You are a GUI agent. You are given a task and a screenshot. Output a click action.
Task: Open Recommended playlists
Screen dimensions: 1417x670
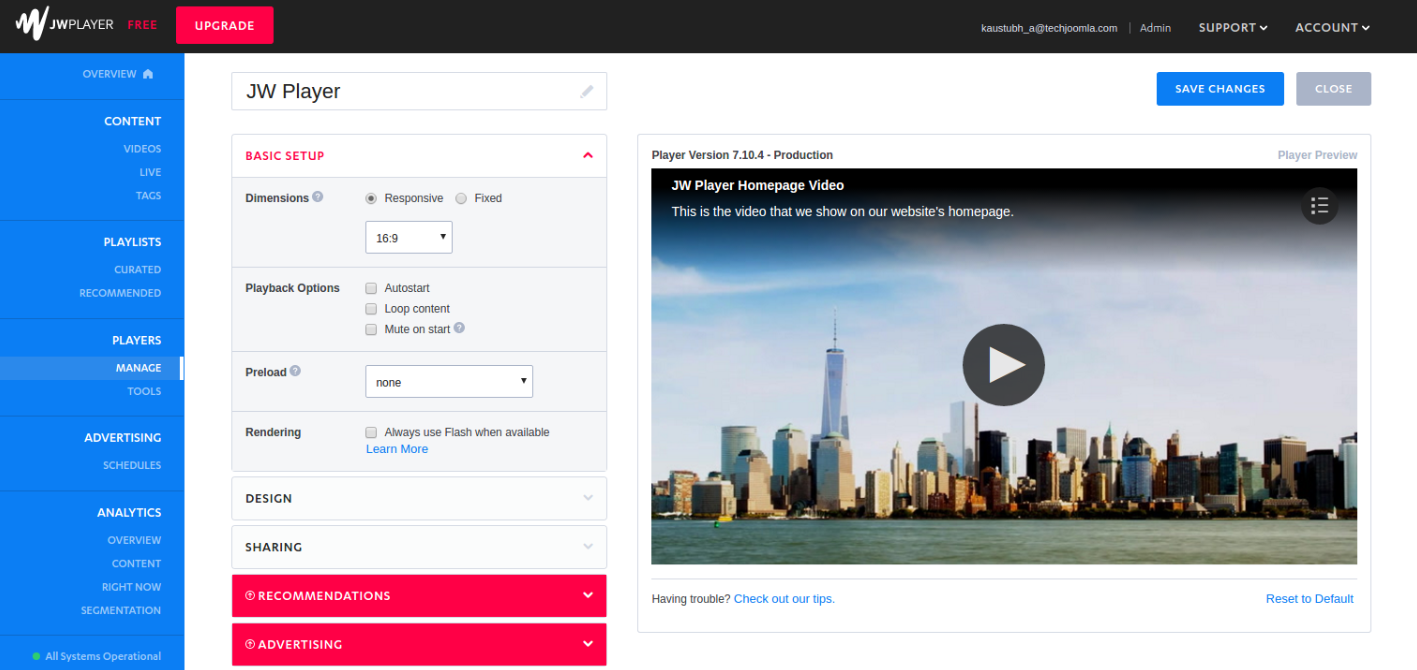(x=120, y=293)
